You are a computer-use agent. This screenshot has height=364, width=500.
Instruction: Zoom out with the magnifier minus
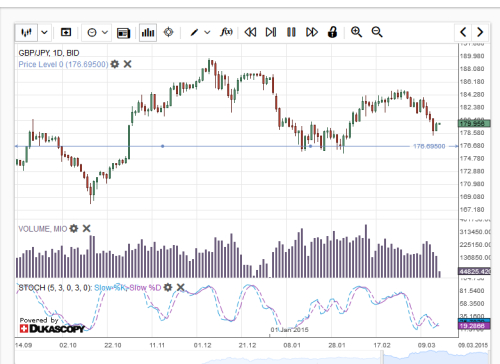coord(377,32)
